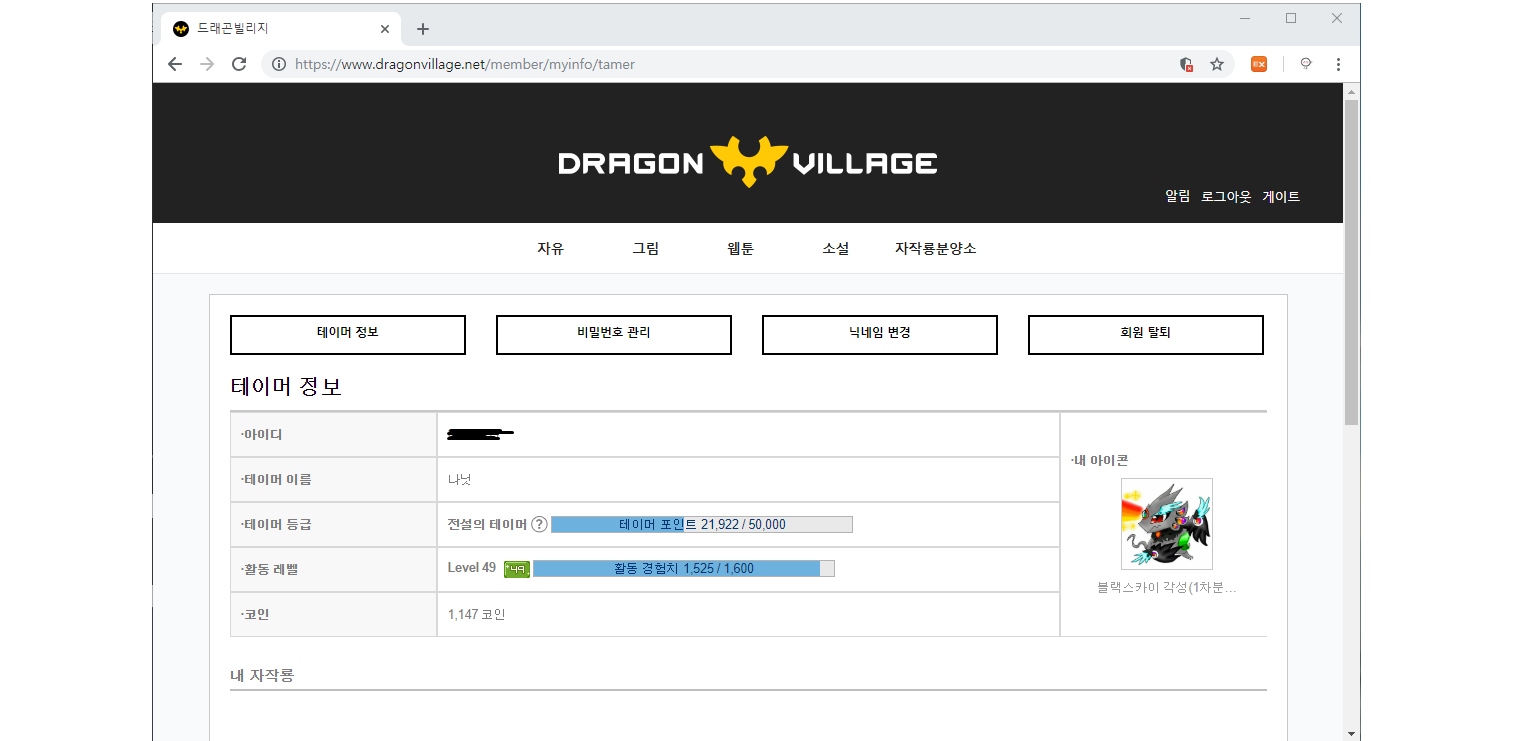Click the 로그아웃 link
Image resolution: width=1536 pixels, height=741 pixels.
[x=1226, y=197]
